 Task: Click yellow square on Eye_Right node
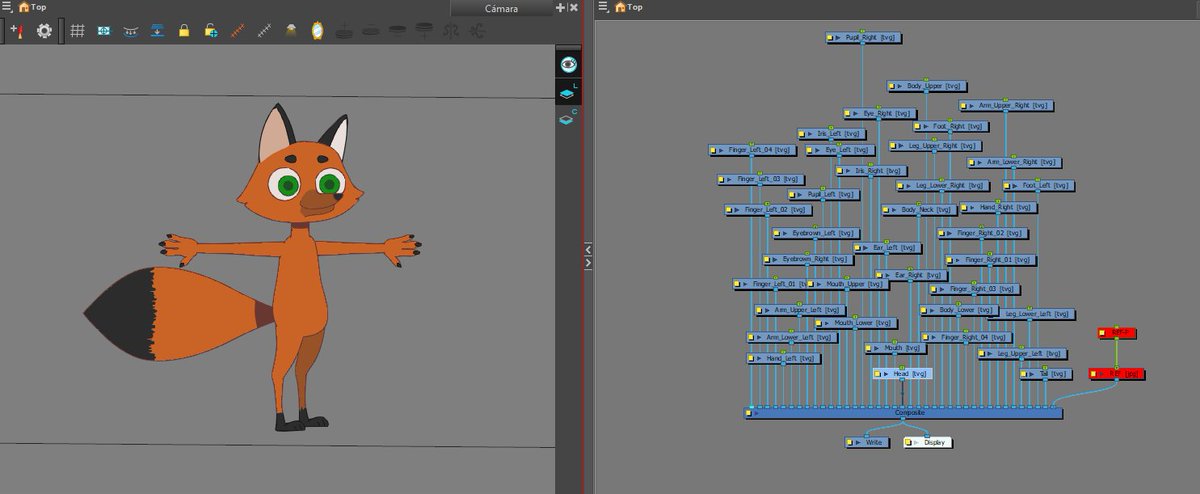848,114
